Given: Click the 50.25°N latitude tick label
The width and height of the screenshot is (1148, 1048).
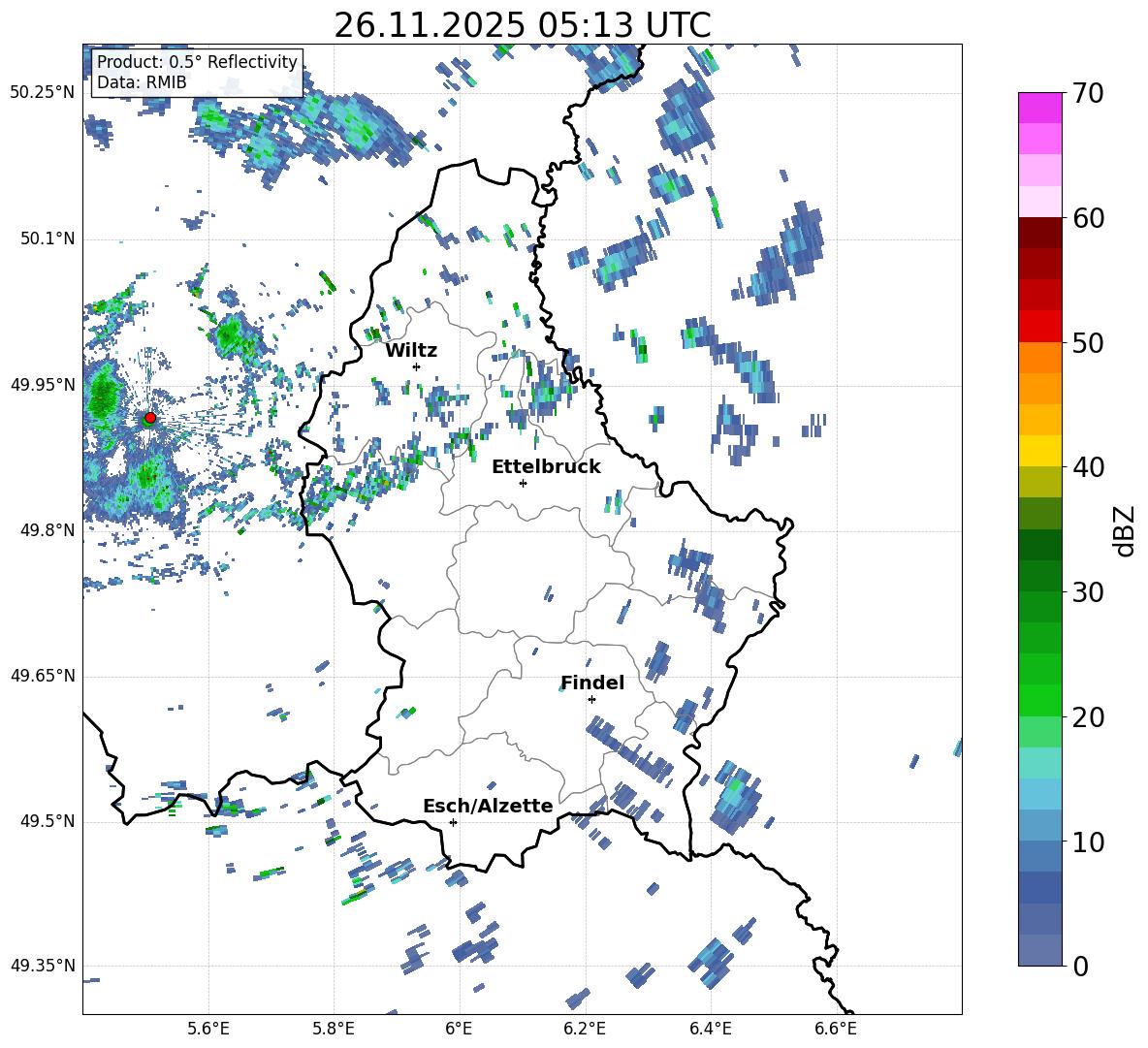Looking at the screenshot, I should 43,92.
